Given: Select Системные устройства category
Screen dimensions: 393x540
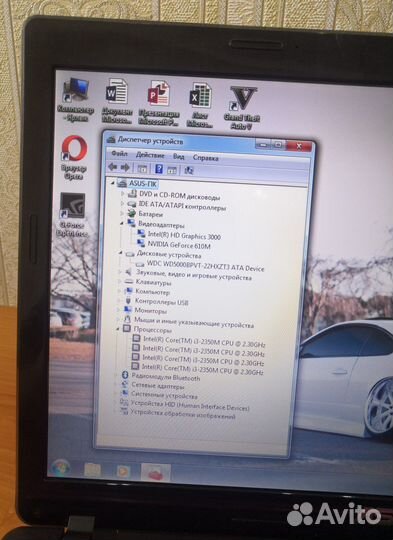Looking at the screenshot, I should point(164,395).
